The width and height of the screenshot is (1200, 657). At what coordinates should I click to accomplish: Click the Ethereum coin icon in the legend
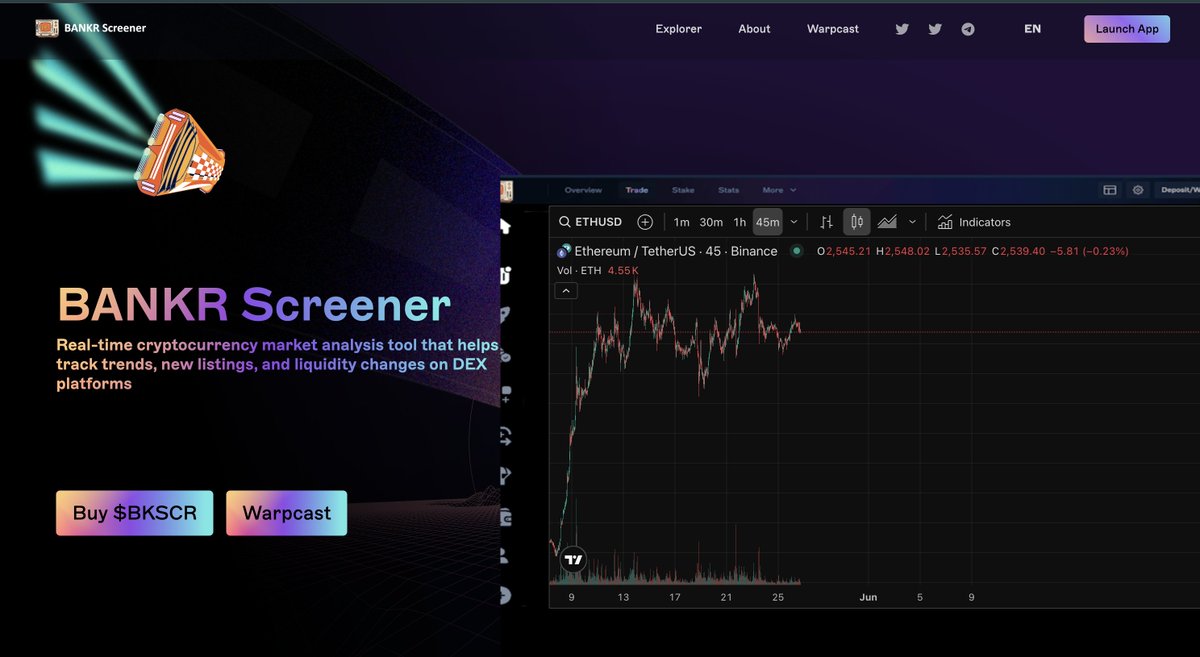point(565,251)
